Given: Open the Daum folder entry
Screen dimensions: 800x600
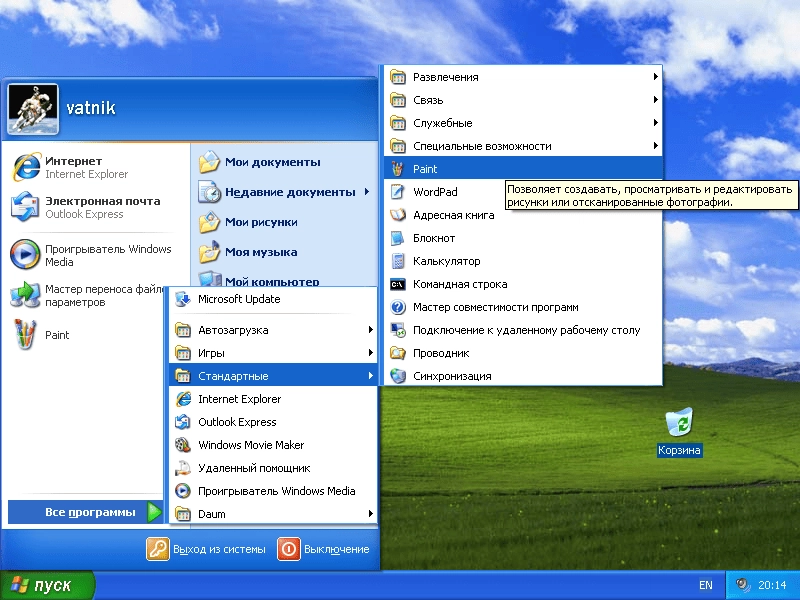Looking at the screenshot, I should [x=273, y=514].
